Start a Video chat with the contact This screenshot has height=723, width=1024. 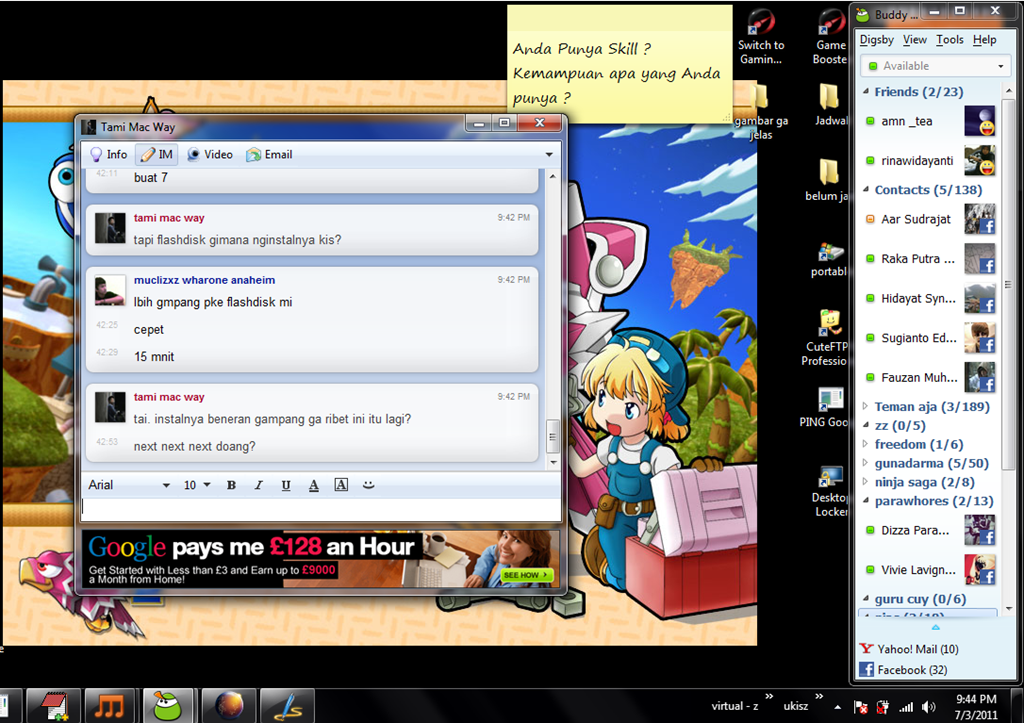[210, 154]
